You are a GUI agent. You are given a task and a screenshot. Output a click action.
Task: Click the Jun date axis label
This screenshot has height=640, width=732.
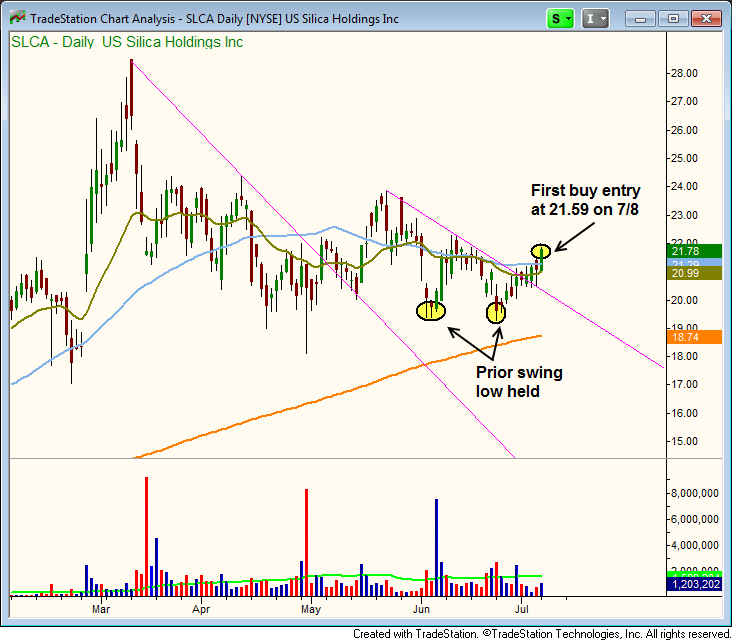tap(421, 609)
